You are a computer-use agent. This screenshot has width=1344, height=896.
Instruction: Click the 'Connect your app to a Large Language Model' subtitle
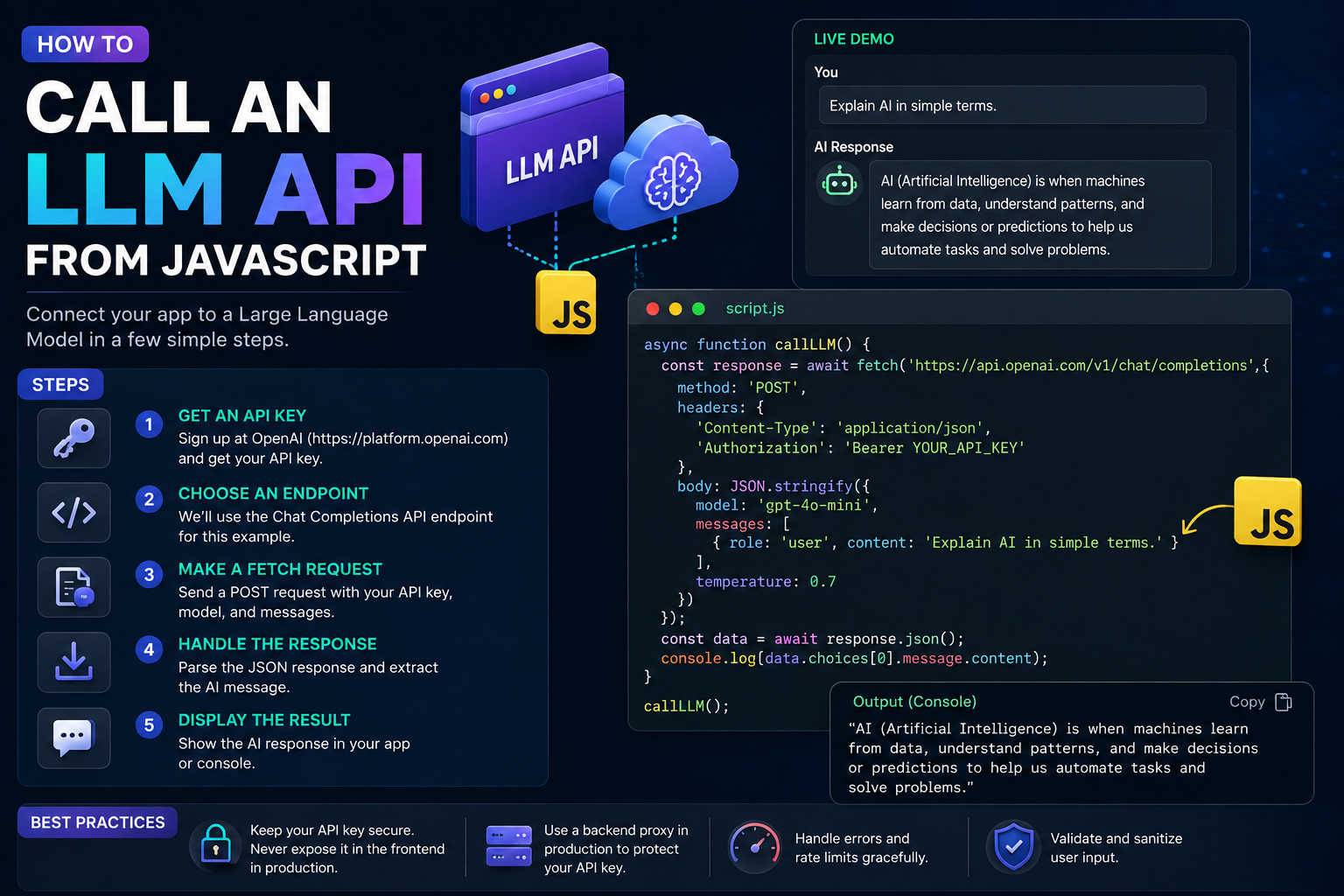207,326
